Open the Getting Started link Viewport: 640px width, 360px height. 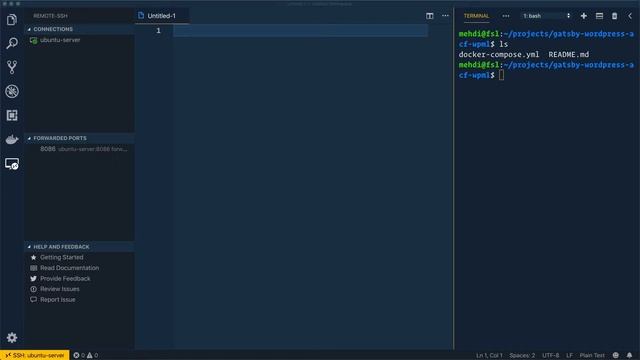pos(62,258)
